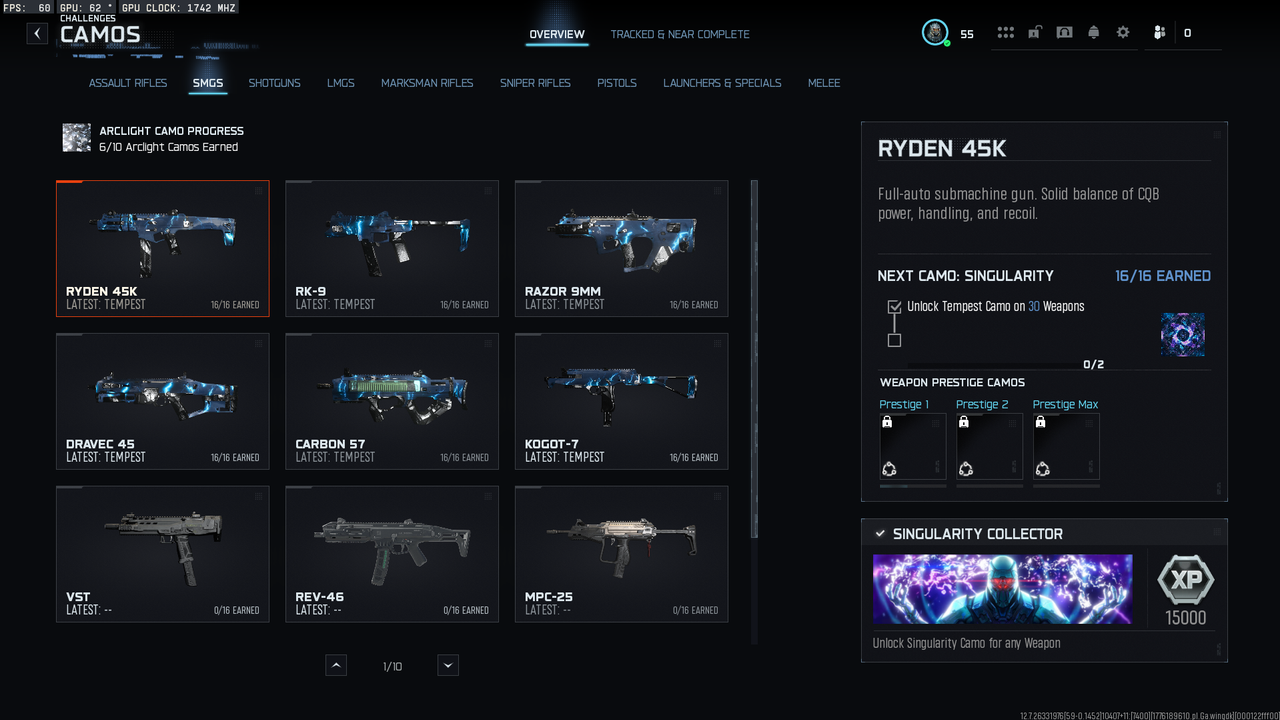Switch to Tracked & Near Complete tab
This screenshot has height=720, width=1280.
pos(680,34)
